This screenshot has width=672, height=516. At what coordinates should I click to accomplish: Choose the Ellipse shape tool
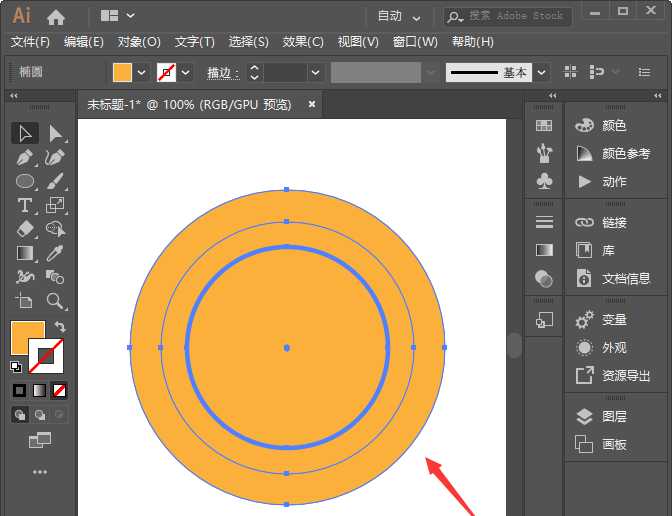[25, 181]
